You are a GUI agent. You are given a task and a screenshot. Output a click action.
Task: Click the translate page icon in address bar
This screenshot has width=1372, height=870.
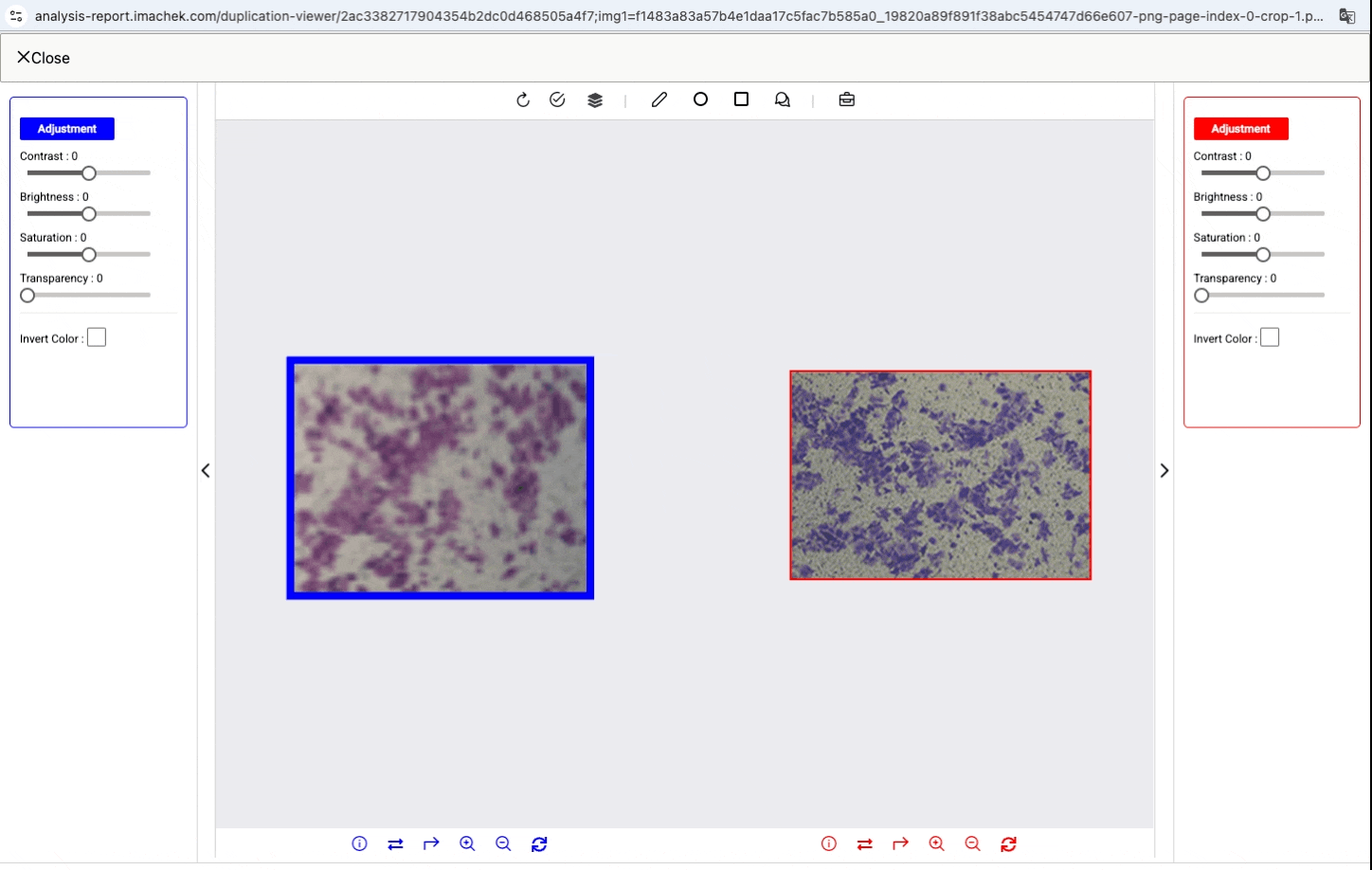1346,16
